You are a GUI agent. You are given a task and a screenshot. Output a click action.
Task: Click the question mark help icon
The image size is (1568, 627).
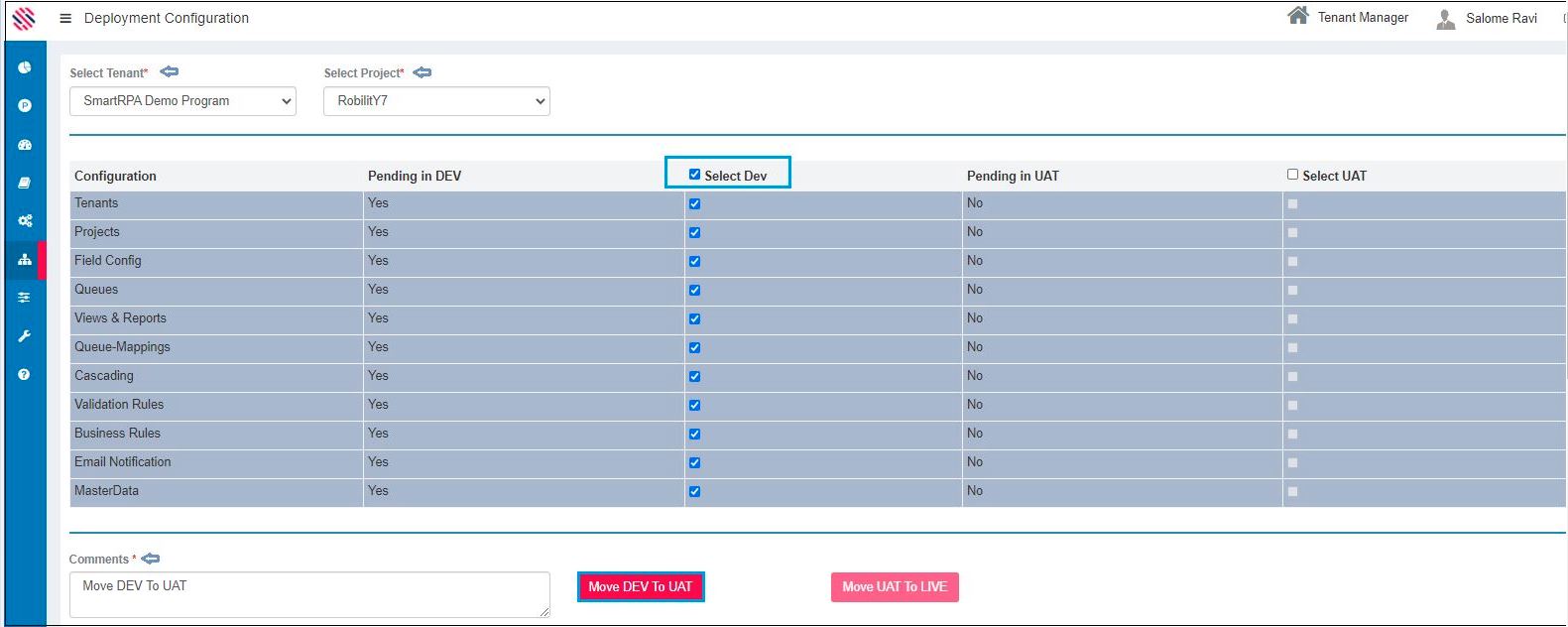(x=25, y=375)
